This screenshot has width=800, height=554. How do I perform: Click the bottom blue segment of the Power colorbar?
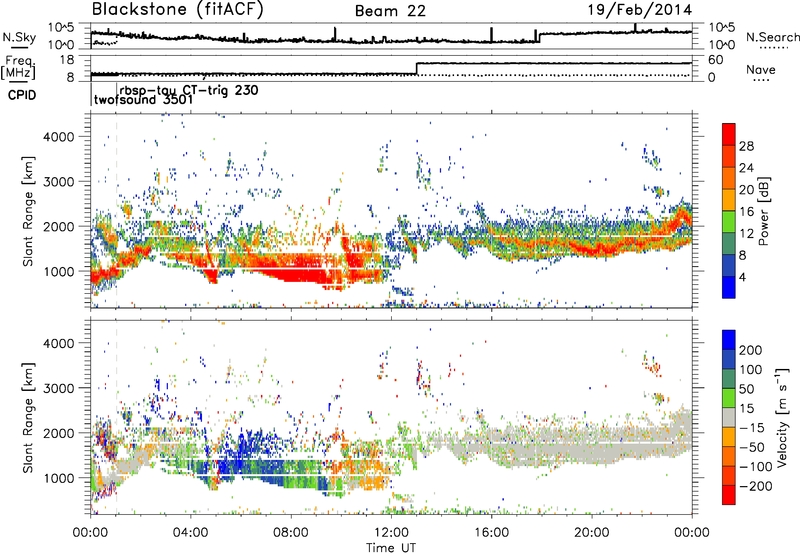729,287
